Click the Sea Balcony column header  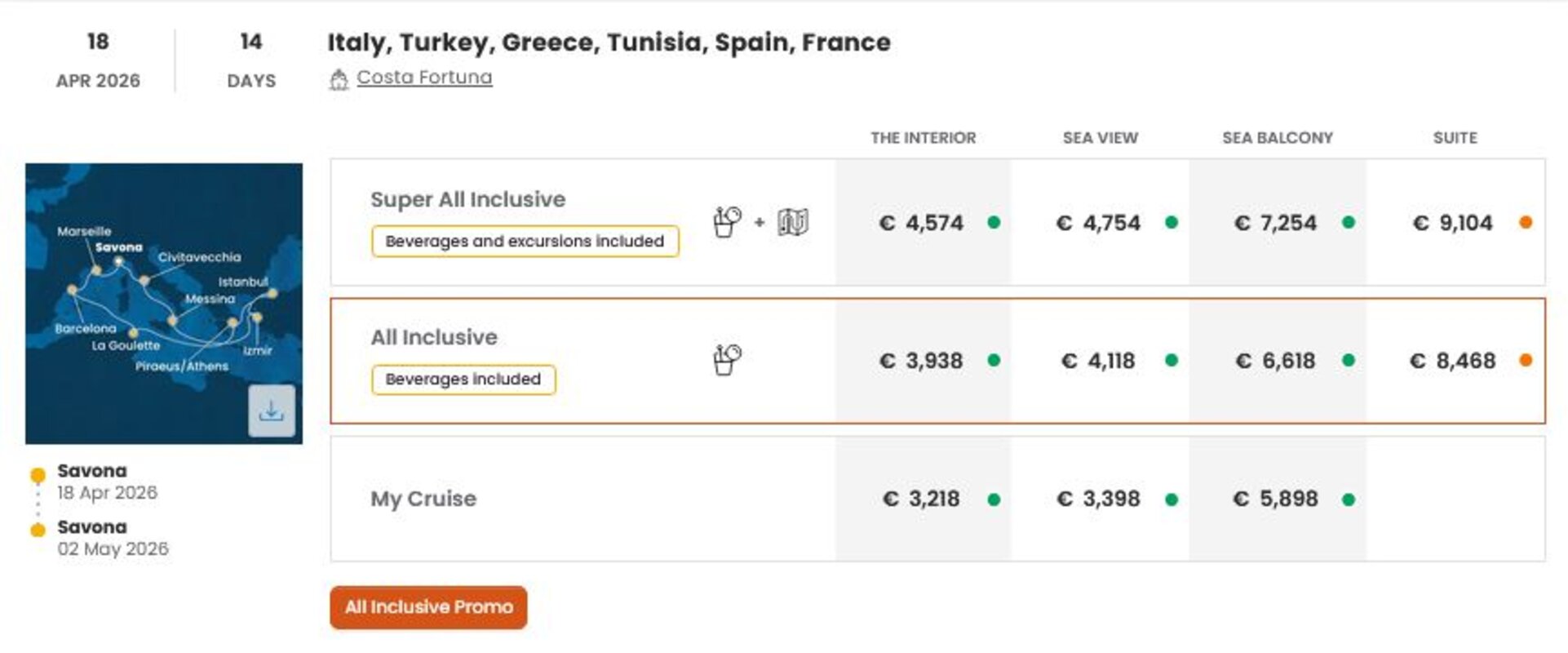pyautogui.click(x=1277, y=138)
